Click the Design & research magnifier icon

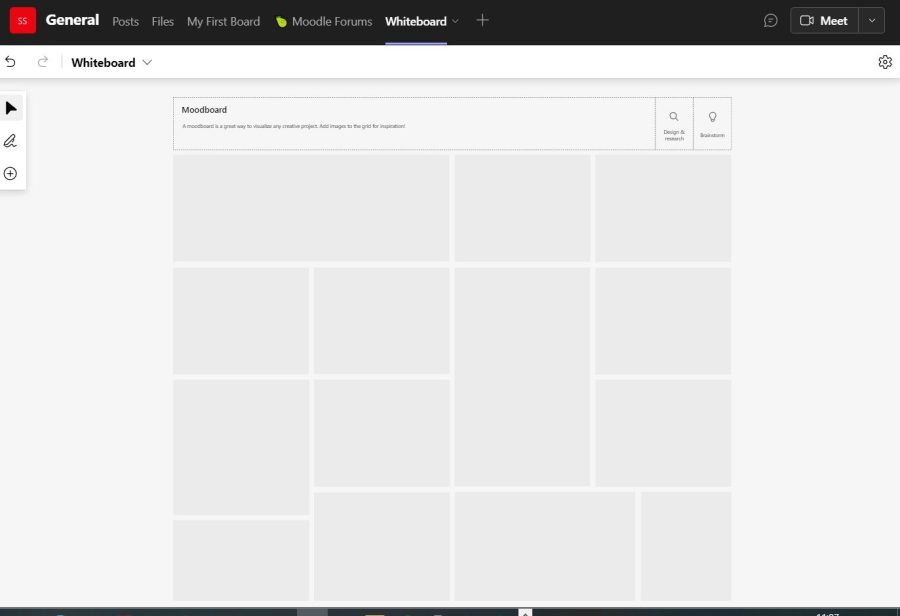click(x=674, y=115)
